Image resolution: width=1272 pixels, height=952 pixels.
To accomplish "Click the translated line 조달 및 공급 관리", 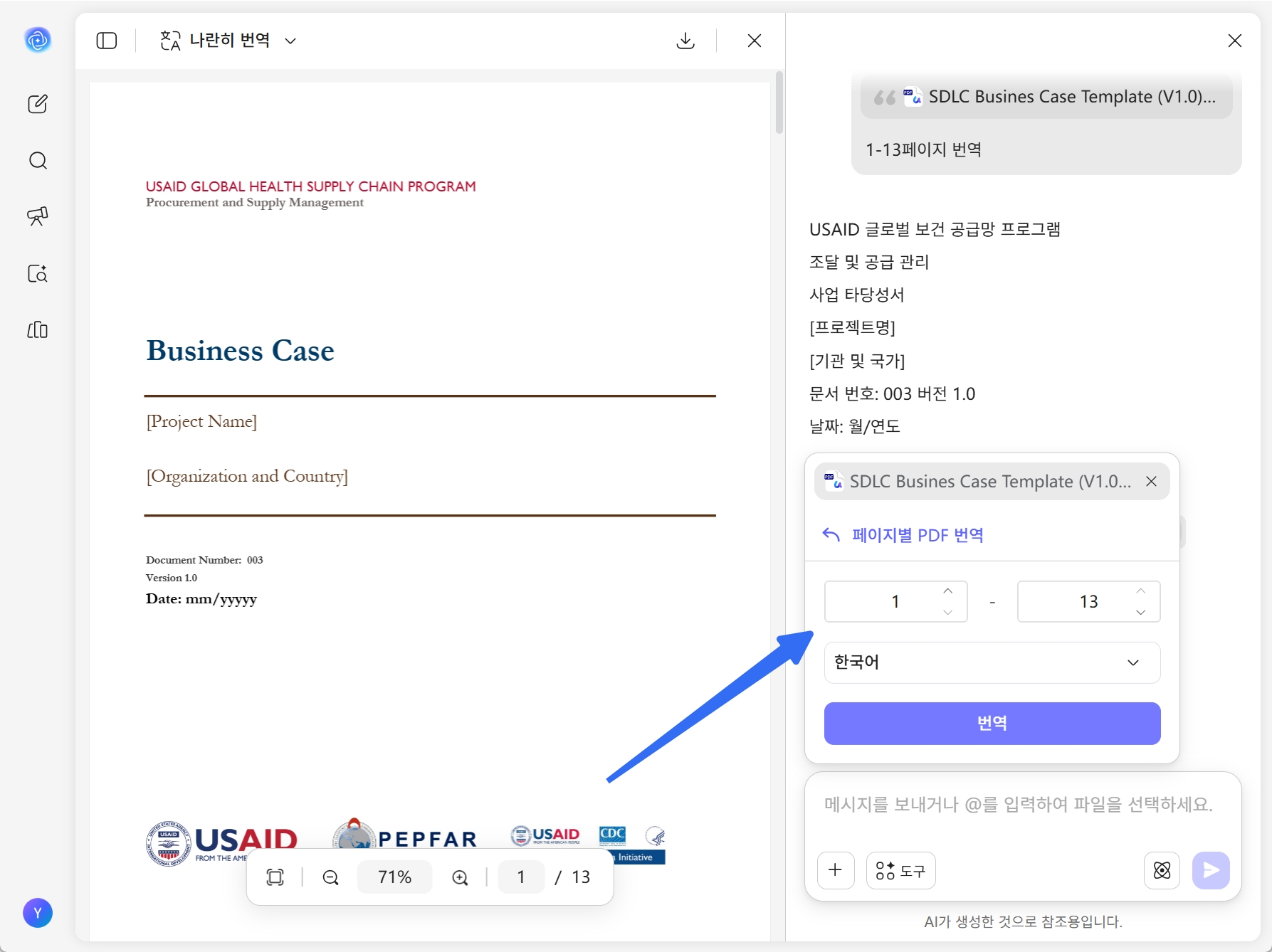I will click(869, 262).
